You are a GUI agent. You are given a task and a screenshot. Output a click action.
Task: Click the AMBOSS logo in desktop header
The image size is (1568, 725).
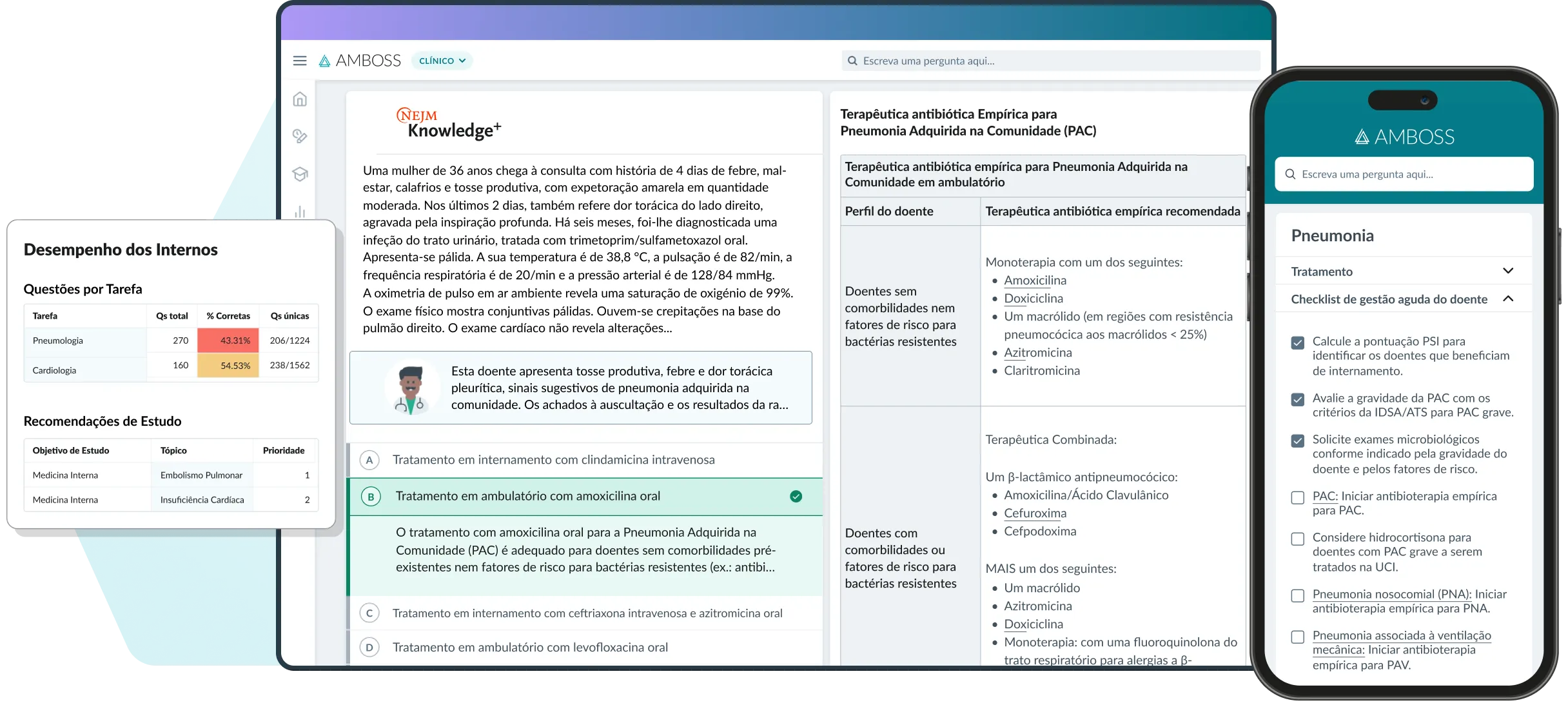360,61
